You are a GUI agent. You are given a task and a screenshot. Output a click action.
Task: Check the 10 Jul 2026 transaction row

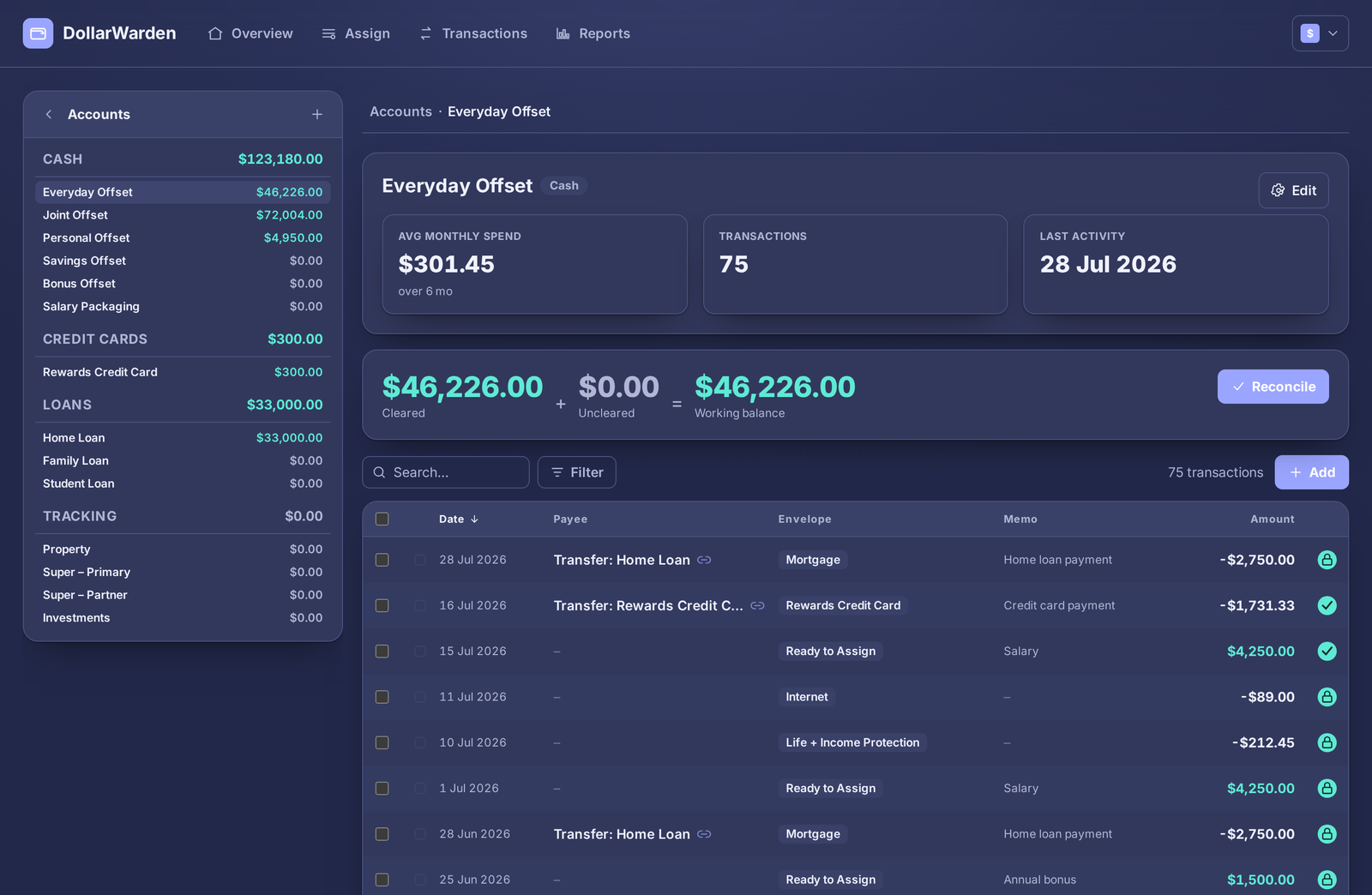click(x=382, y=742)
